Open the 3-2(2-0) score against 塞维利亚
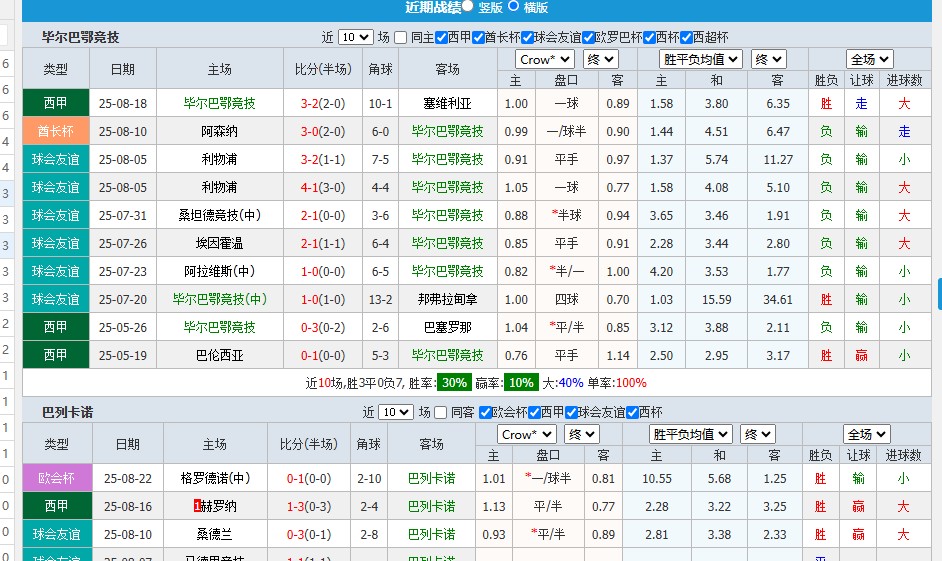This screenshot has width=942, height=561. tap(323, 103)
